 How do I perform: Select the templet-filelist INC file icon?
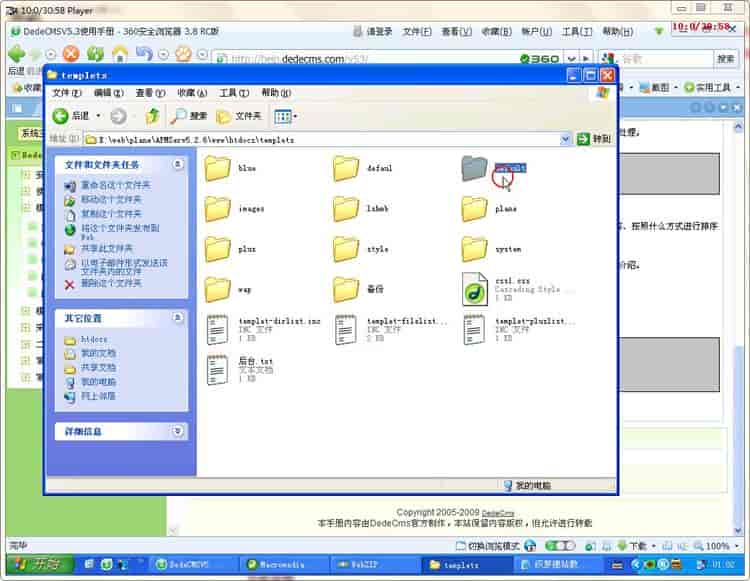coord(346,329)
